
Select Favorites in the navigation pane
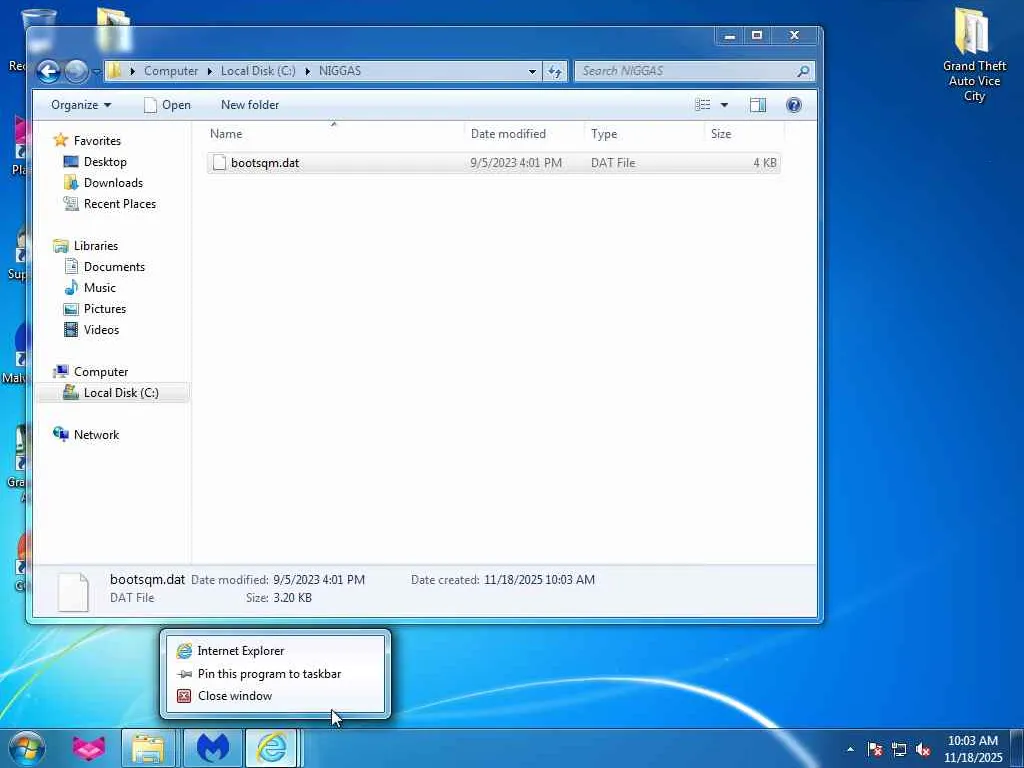(x=97, y=140)
